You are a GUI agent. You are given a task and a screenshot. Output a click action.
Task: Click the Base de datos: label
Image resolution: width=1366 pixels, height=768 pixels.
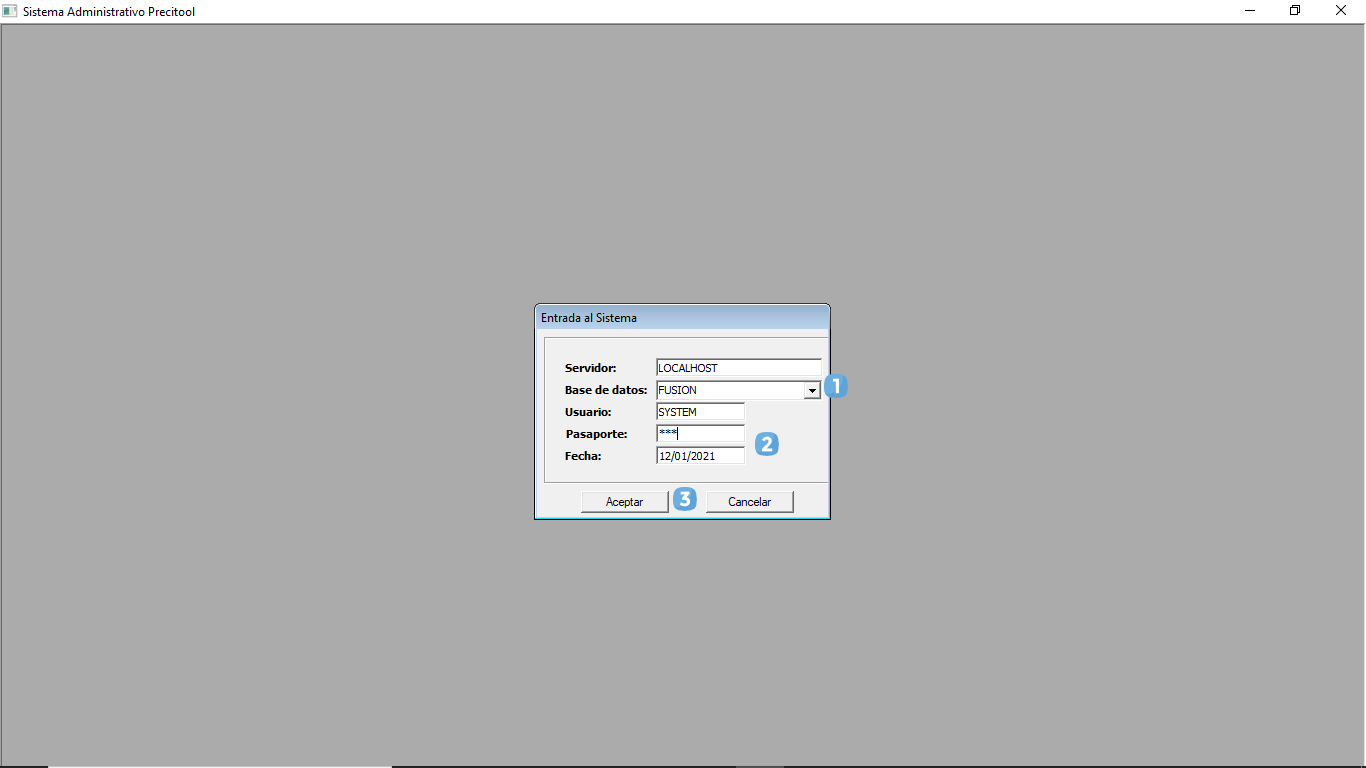coord(606,390)
